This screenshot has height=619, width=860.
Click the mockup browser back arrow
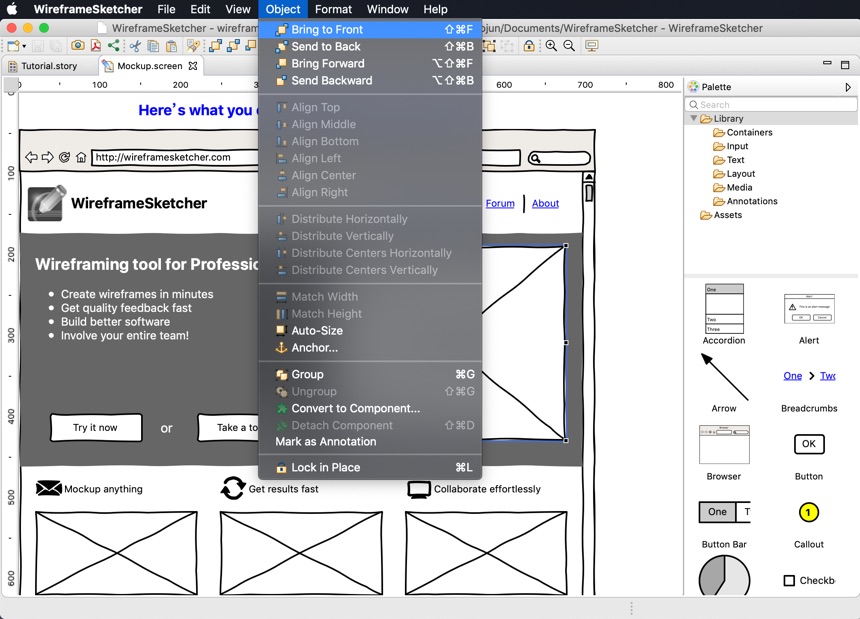coord(31,157)
